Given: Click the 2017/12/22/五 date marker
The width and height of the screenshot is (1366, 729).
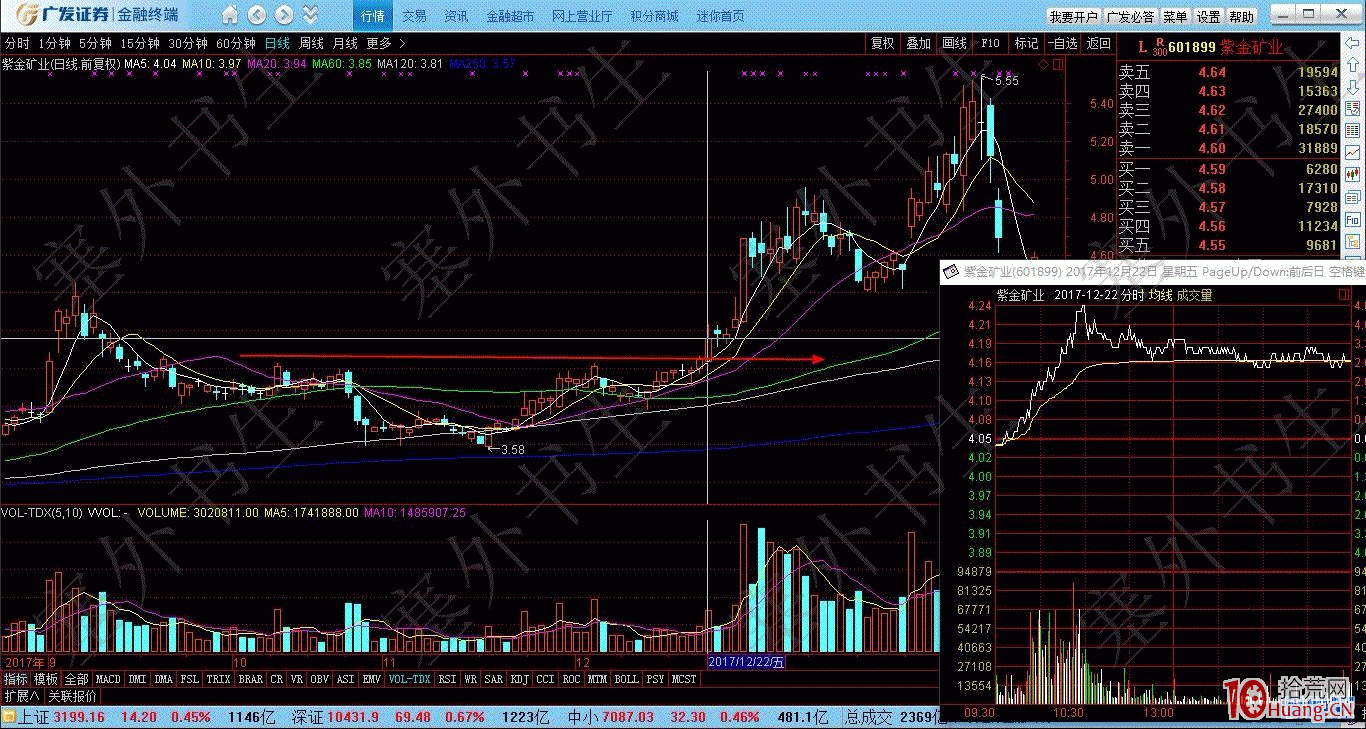Looking at the screenshot, I should pyautogui.click(x=747, y=662).
